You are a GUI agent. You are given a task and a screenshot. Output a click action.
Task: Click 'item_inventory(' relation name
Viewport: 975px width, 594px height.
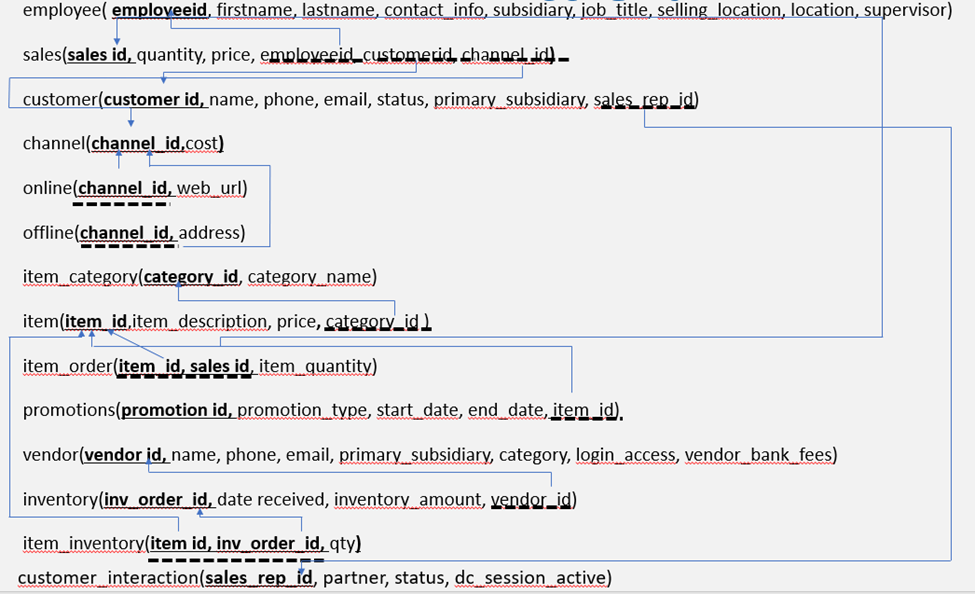[x=86, y=544]
